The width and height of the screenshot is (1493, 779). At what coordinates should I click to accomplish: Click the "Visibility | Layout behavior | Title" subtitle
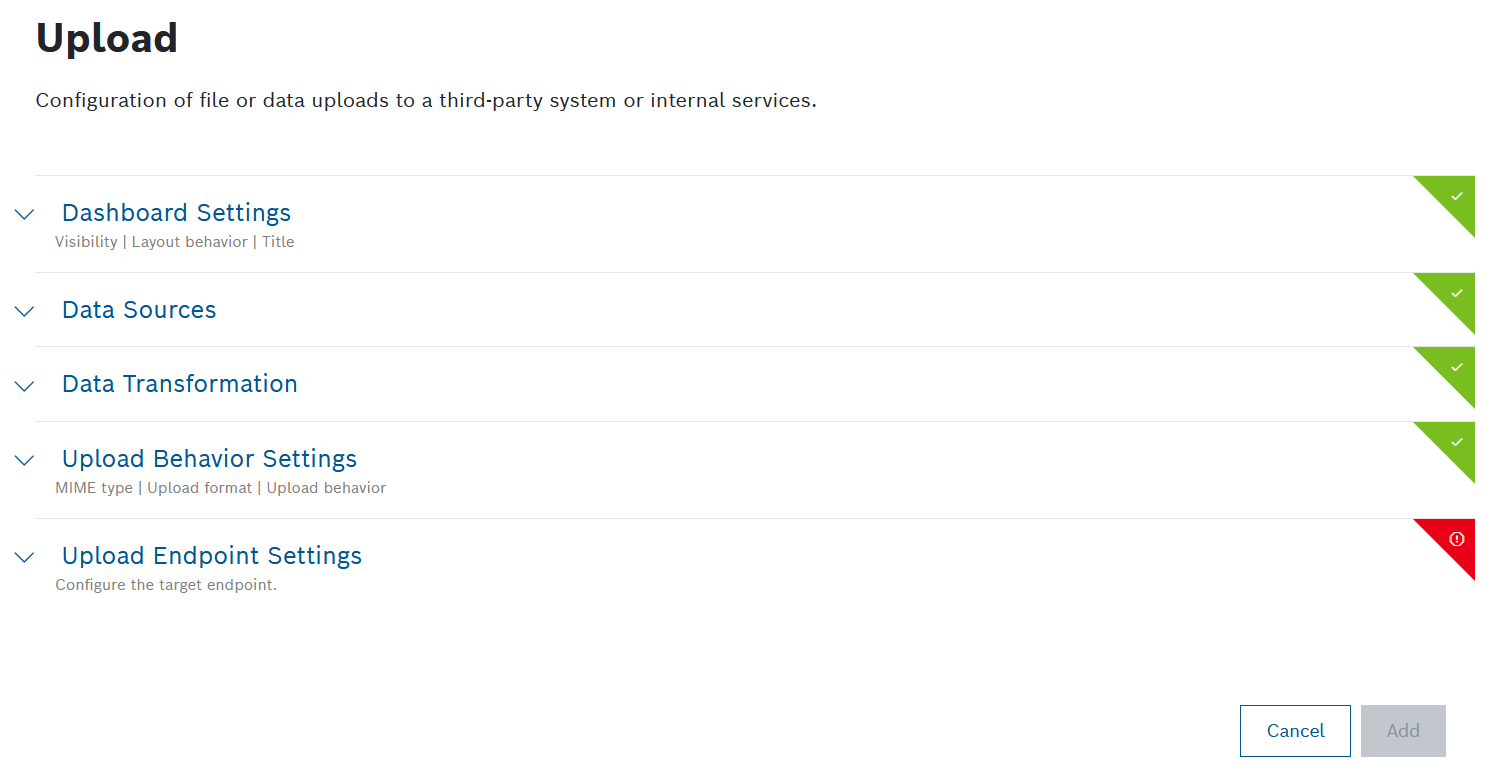click(175, 242)
